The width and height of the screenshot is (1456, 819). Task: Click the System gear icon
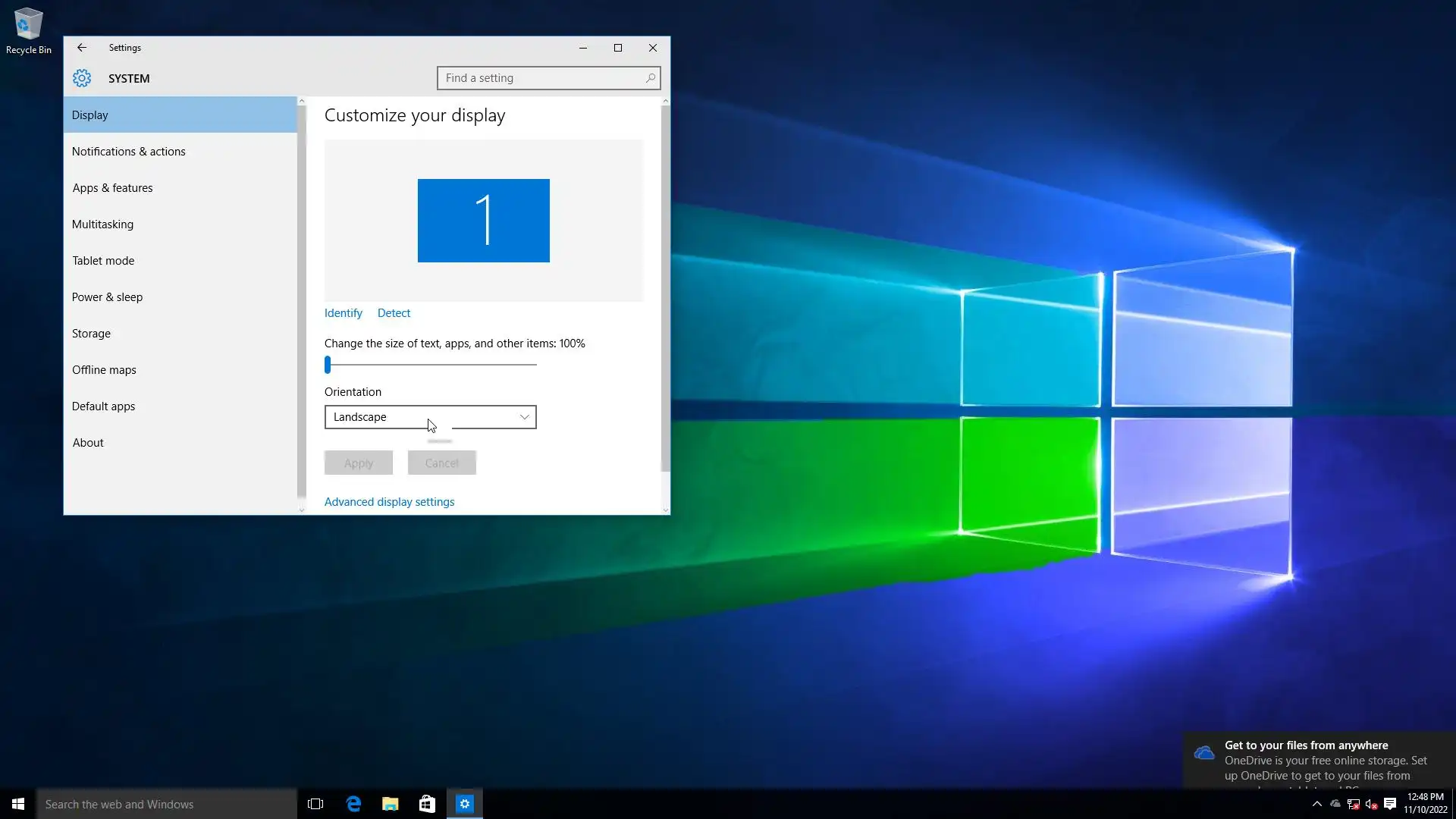click(82, 78)
